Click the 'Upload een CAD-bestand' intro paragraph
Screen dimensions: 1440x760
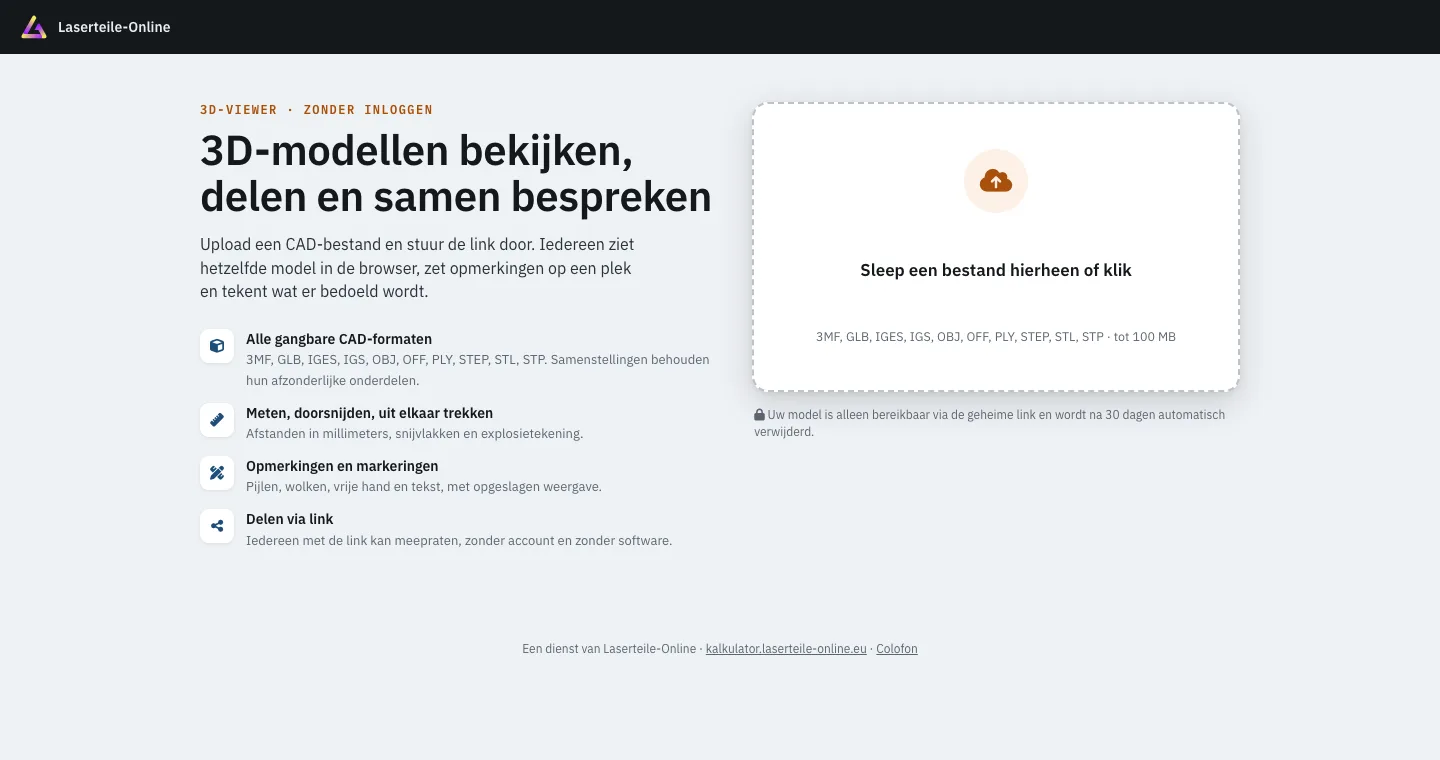(x=417, y=268)
